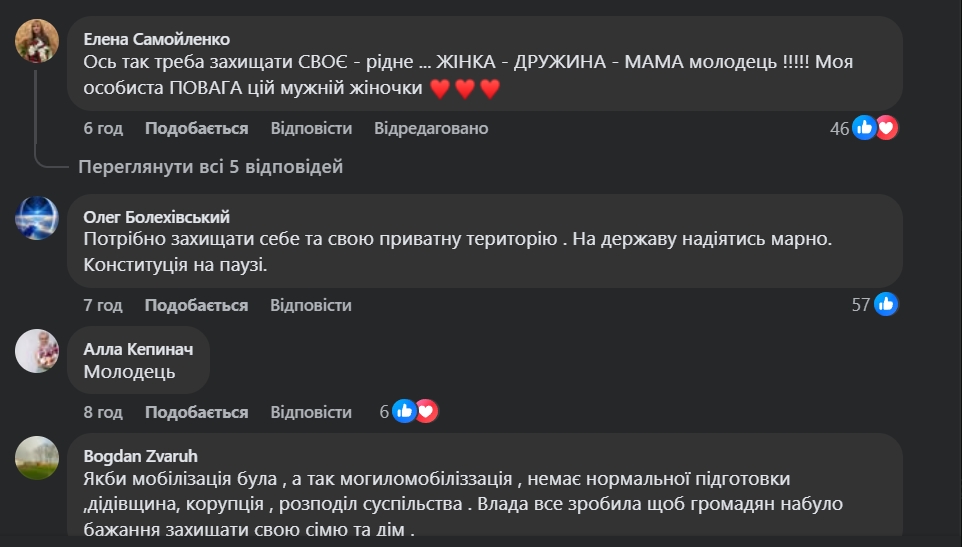Click the heart reaction icon on Елена's comment
The height and width of the screenshot is (547, 962).
click(x=887, y=128)
